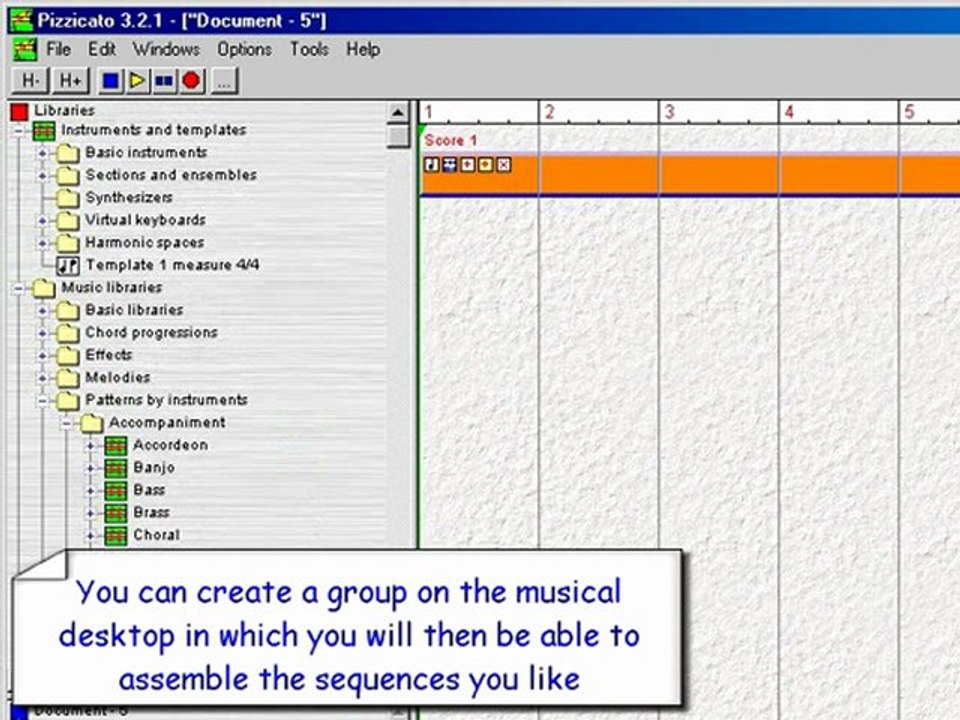
Task: Click the Virtual keyboards folder icon
Action: point(68,220)
